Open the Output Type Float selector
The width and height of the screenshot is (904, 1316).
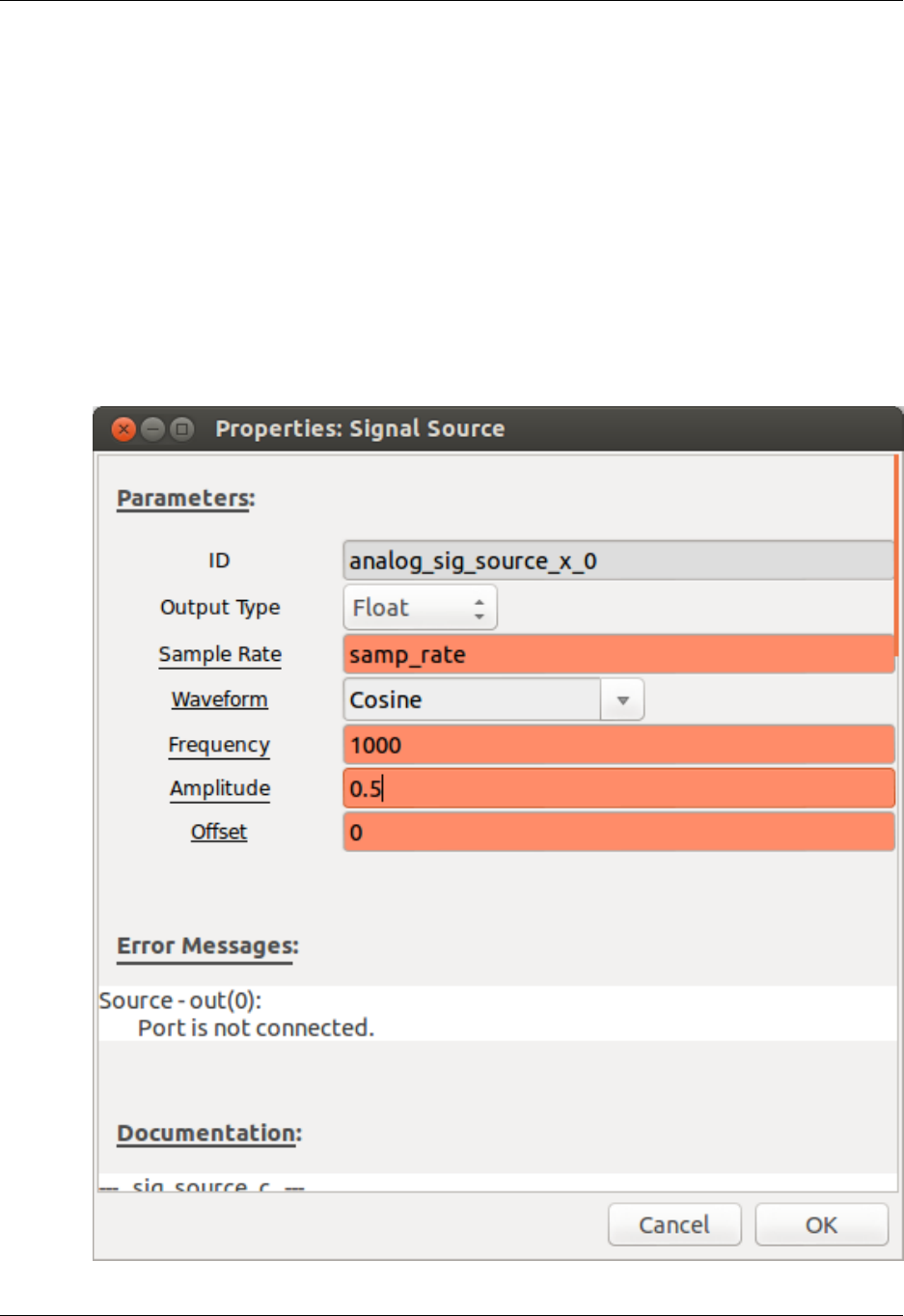[x=420, y=608]
